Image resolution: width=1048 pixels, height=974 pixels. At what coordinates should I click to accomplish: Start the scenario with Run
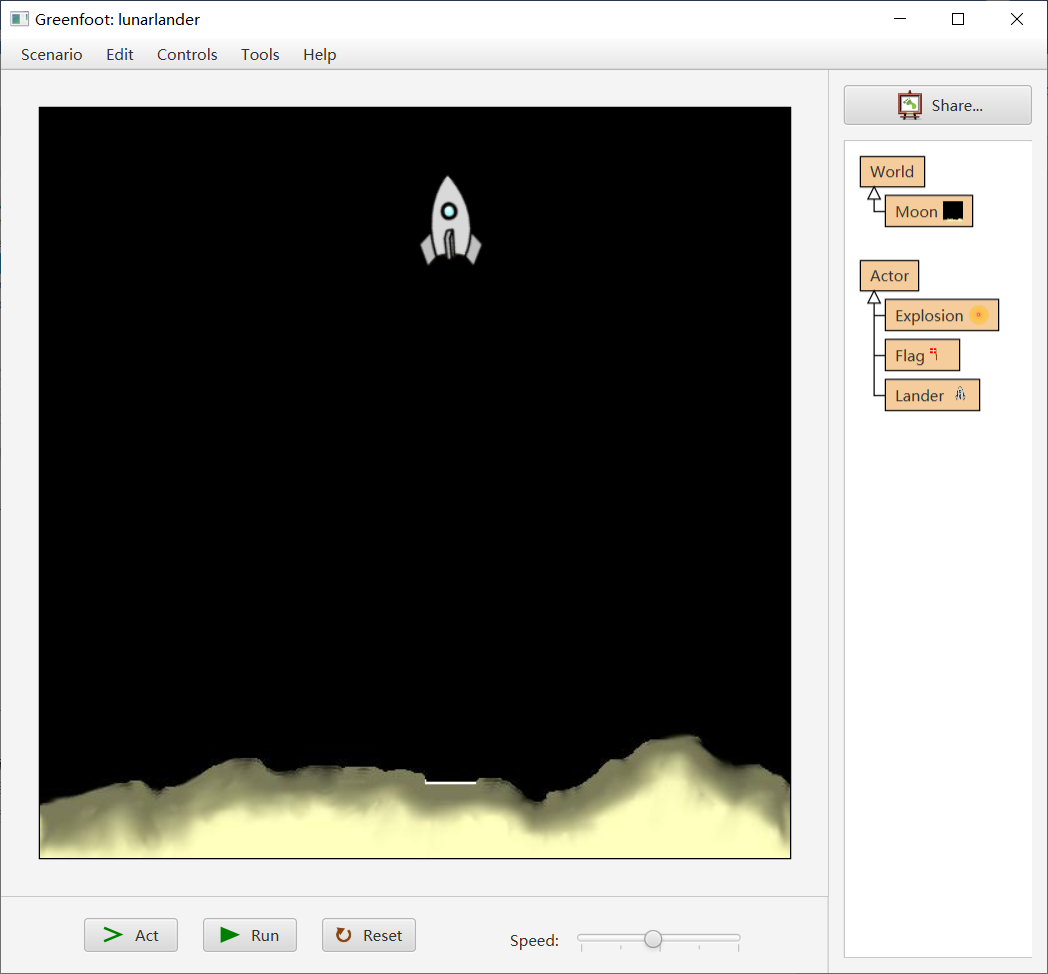click(250, 935)
